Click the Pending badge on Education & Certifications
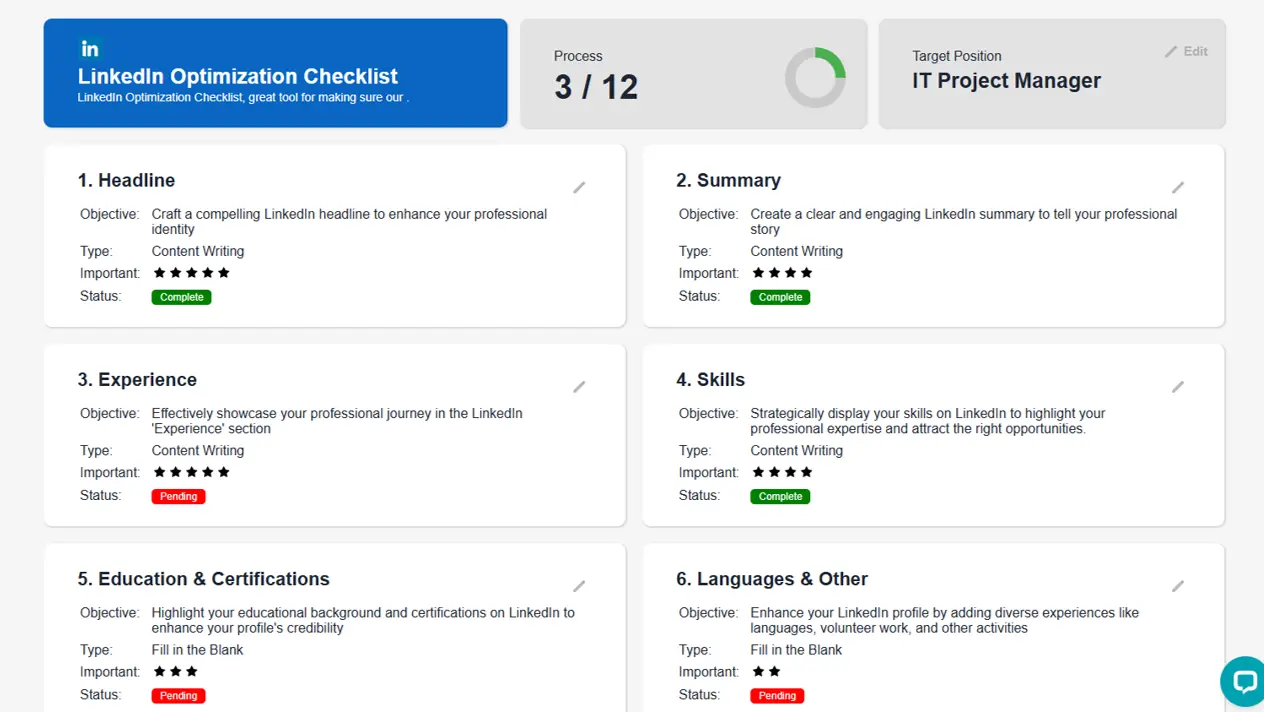This screenshot has height=712, width=1264. point(178,695)
